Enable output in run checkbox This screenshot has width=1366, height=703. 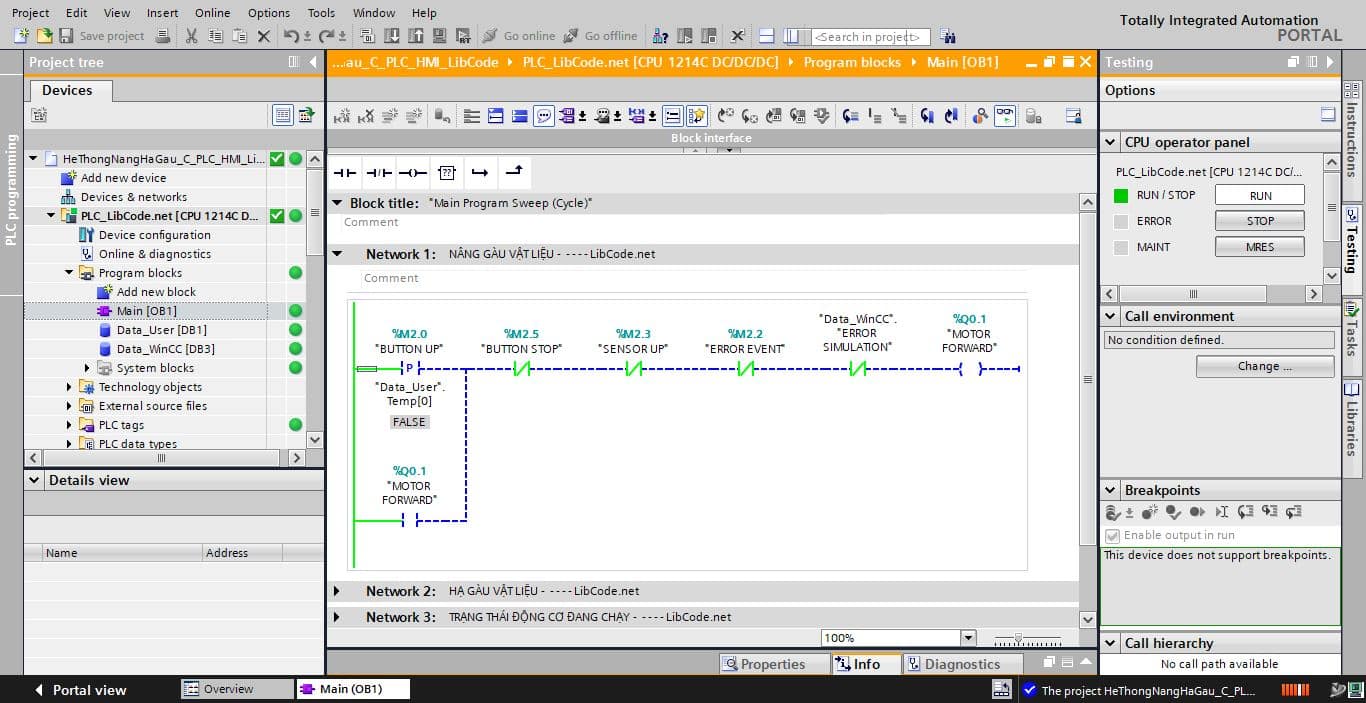(1112, 535)
